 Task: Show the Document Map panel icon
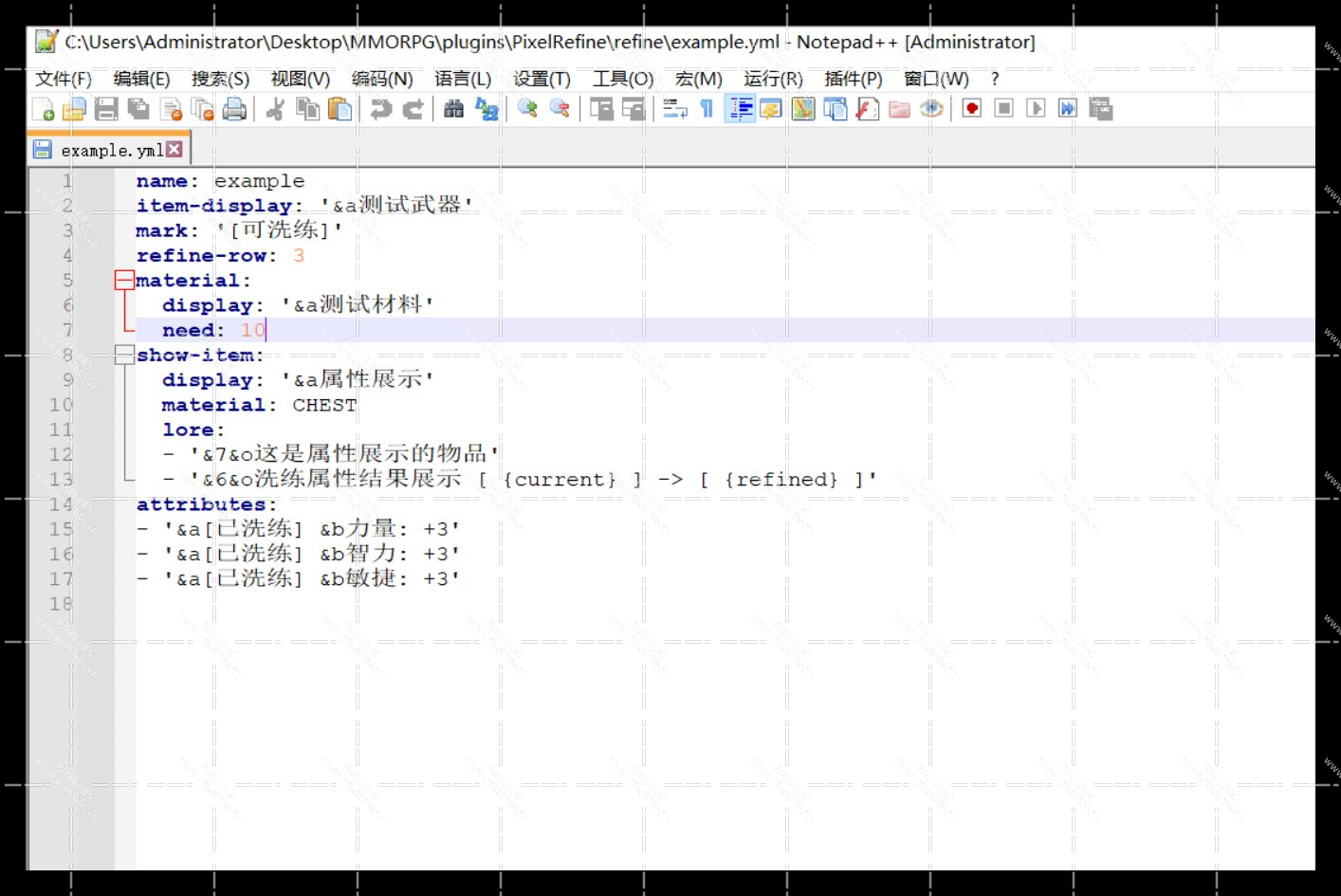point(803,110)
